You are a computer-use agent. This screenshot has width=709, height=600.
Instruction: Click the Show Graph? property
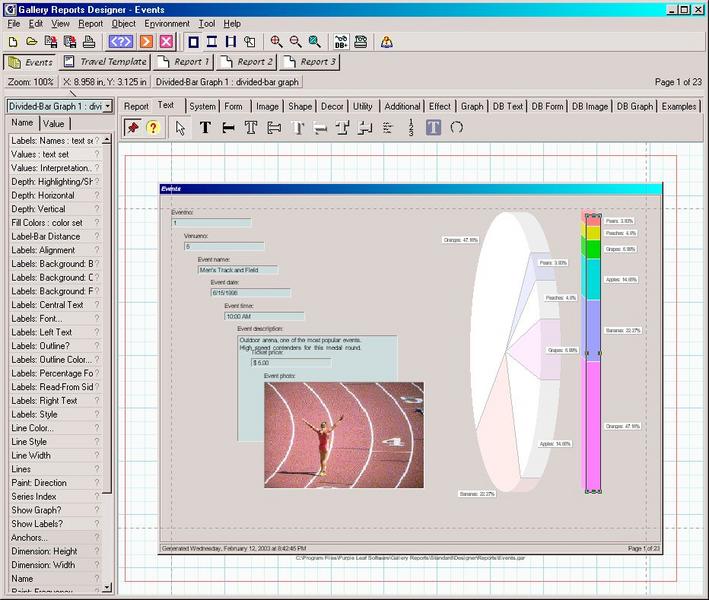pyautogui.click(x=55, y=510)
